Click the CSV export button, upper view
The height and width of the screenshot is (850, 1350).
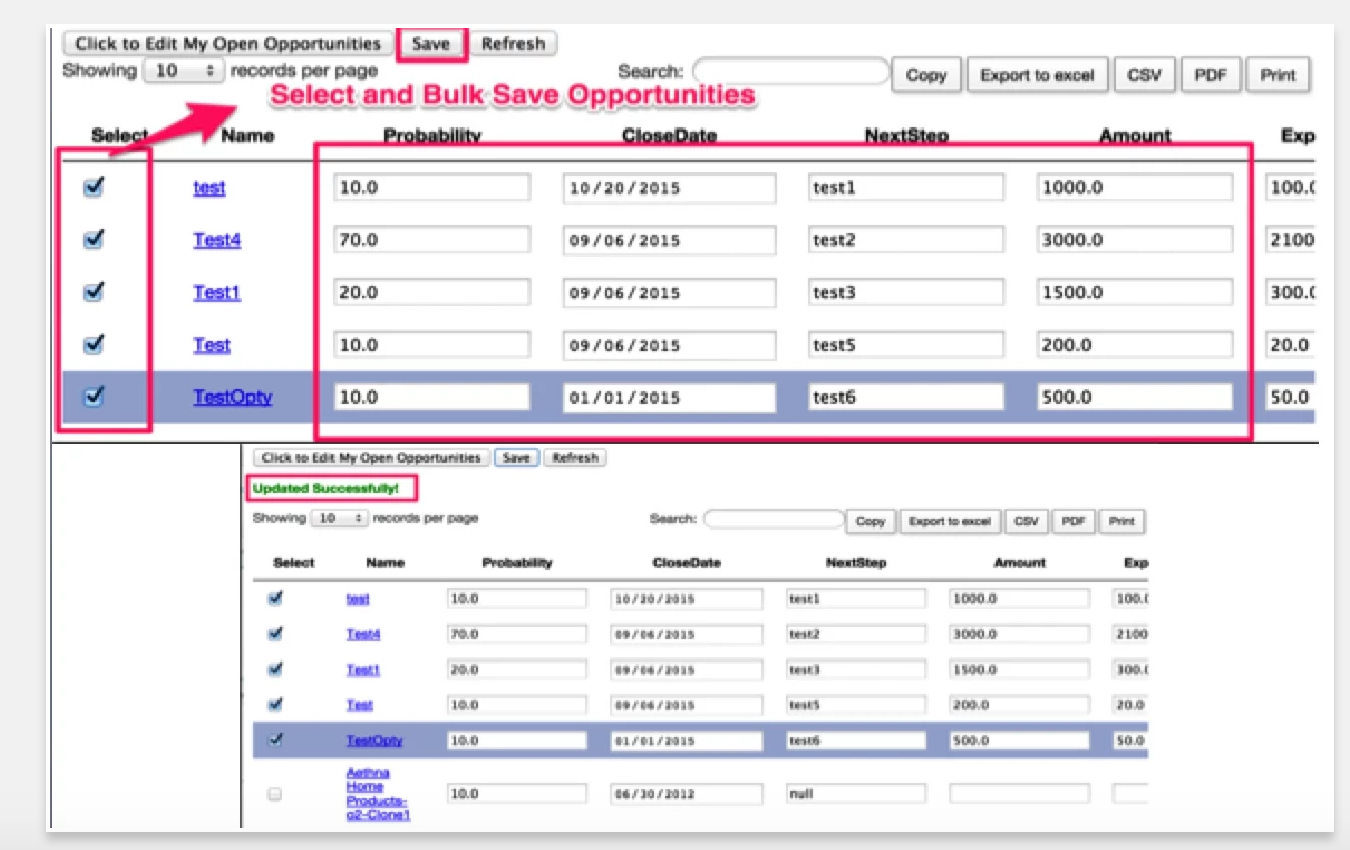1143,75
